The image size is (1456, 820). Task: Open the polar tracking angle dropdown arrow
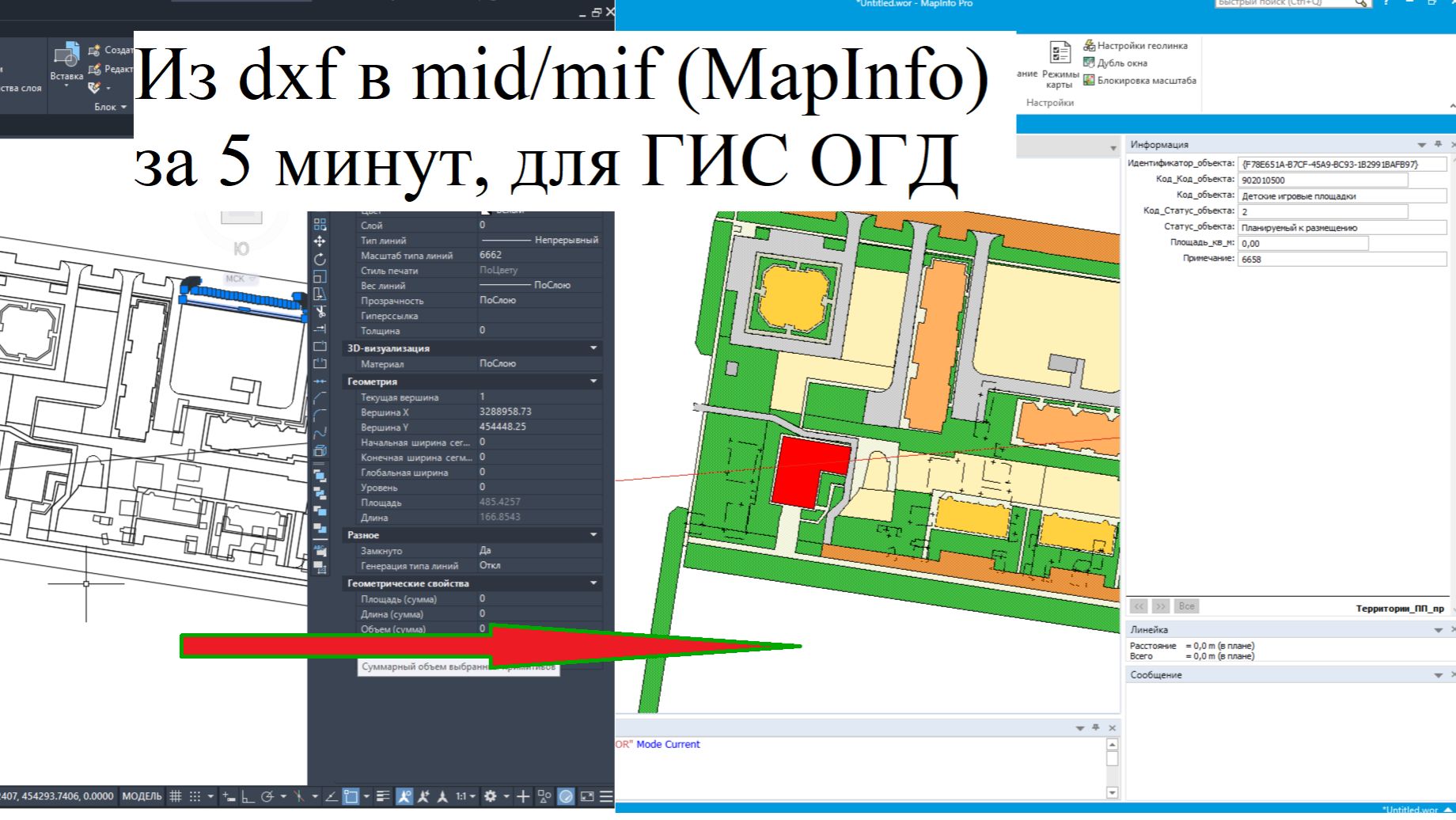tap(283, 796)
